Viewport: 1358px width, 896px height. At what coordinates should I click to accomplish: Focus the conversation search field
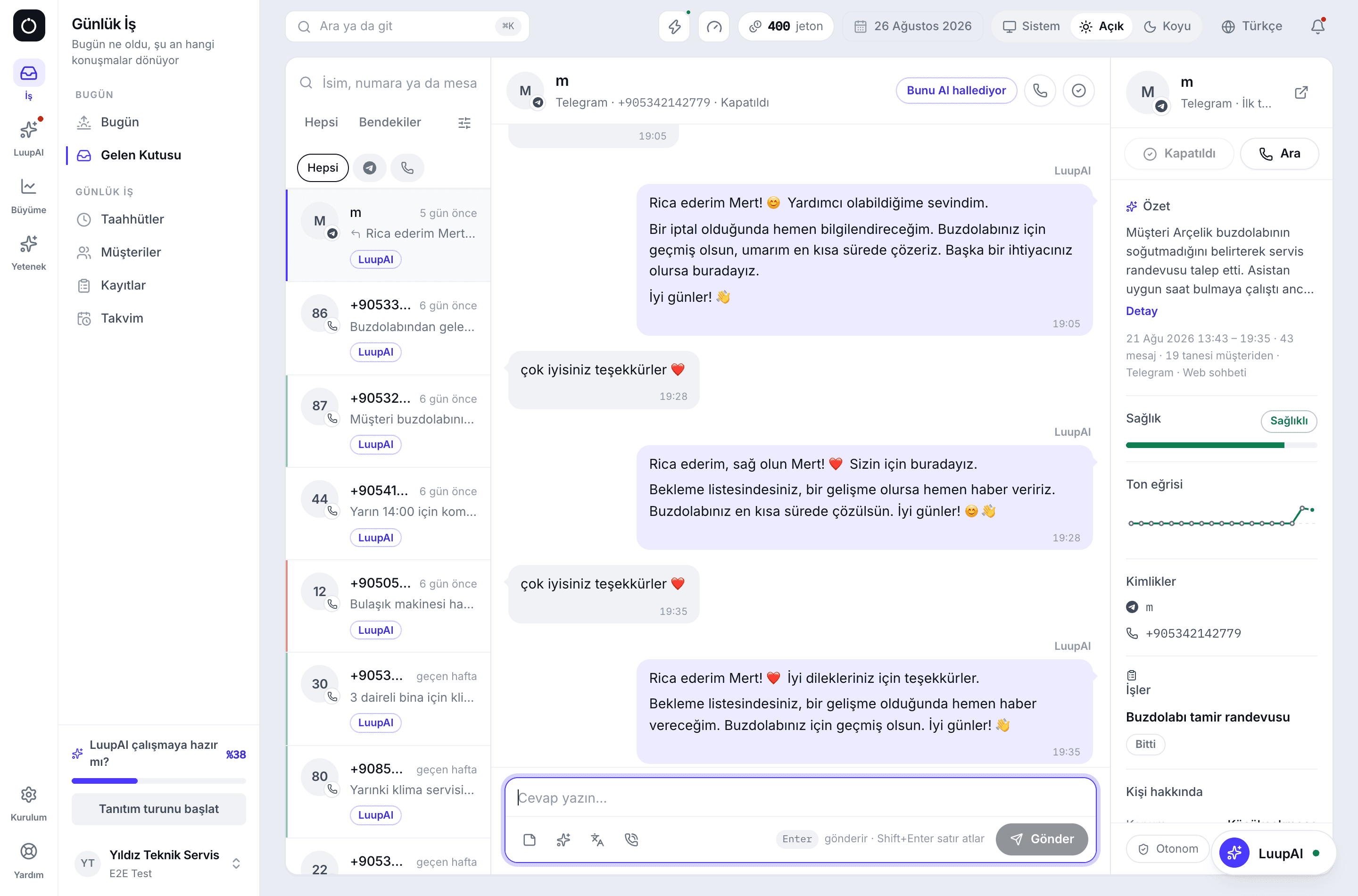389,83
